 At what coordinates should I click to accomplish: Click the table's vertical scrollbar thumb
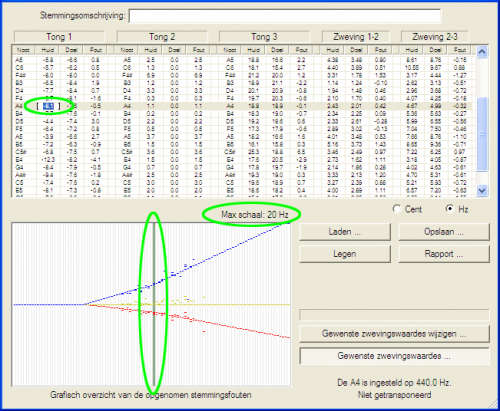(x=482, y=134)
